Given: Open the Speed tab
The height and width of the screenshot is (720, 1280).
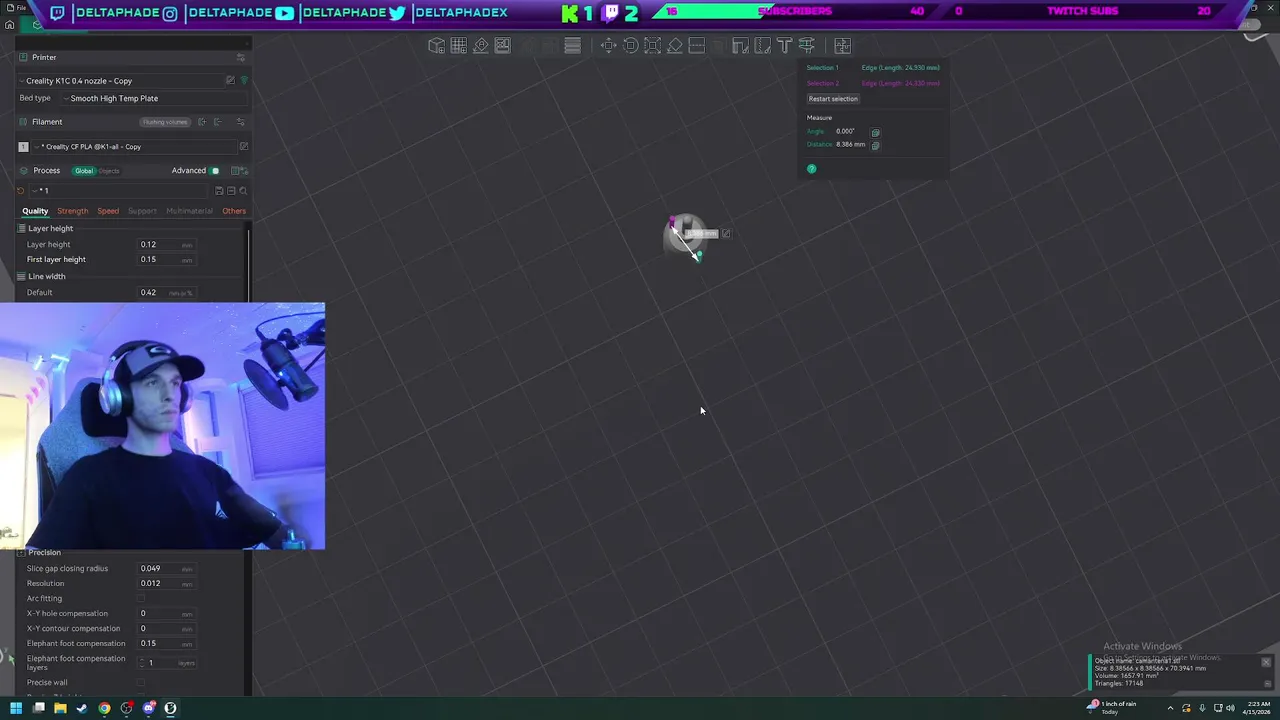Looking at the screenshot, I should pyautogui.click(x=108, y=211).
